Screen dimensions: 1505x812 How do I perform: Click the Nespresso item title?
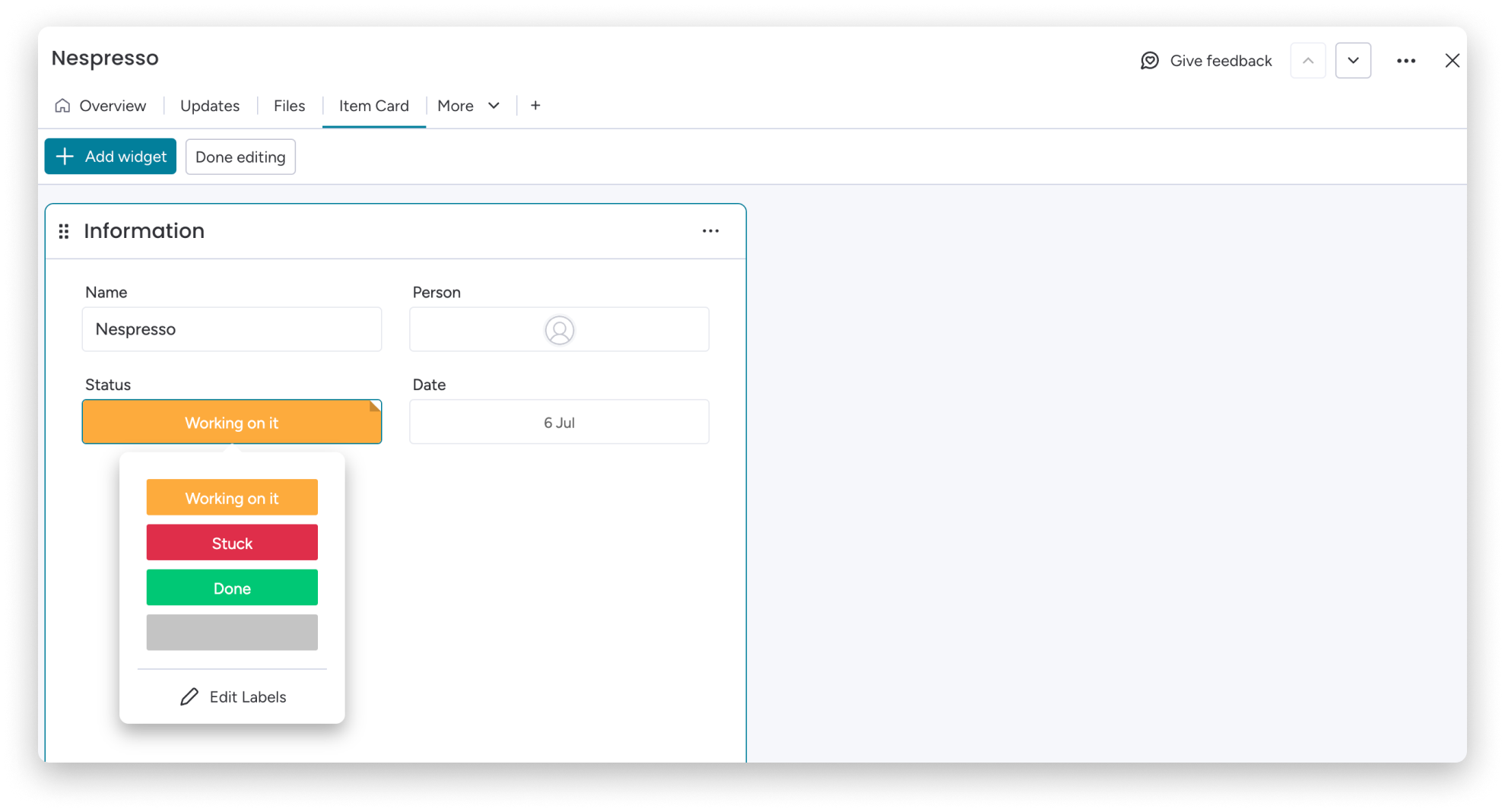click(x=105, y=58)
